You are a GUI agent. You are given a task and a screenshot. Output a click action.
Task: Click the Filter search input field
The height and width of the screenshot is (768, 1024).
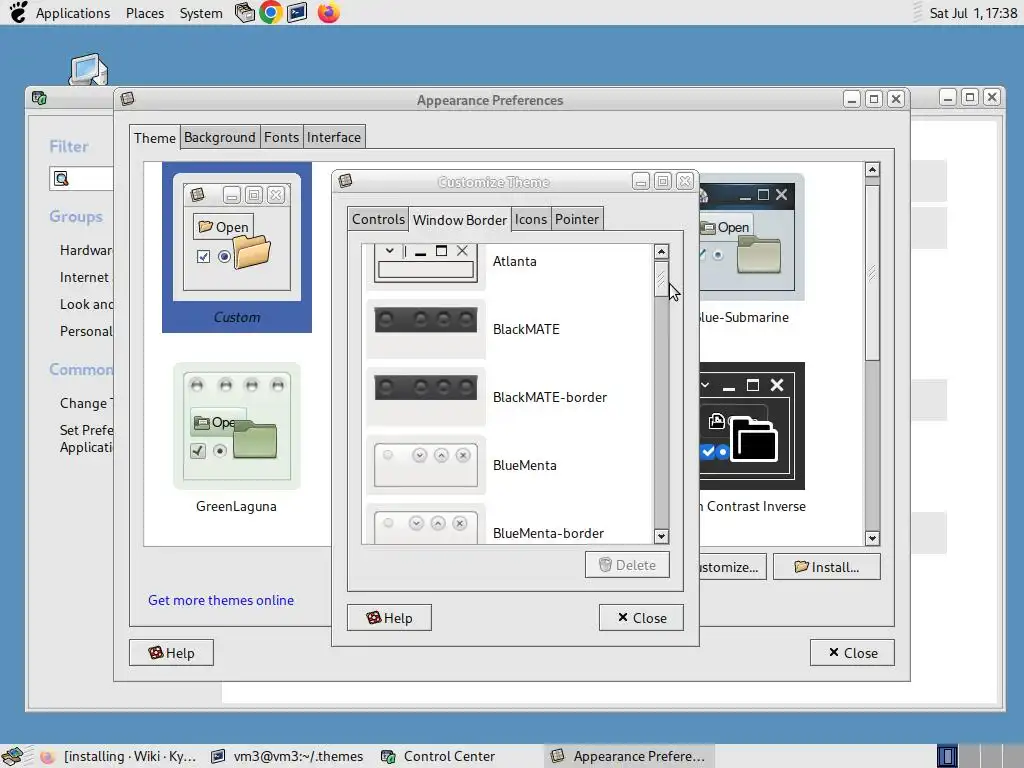point(82,178)
